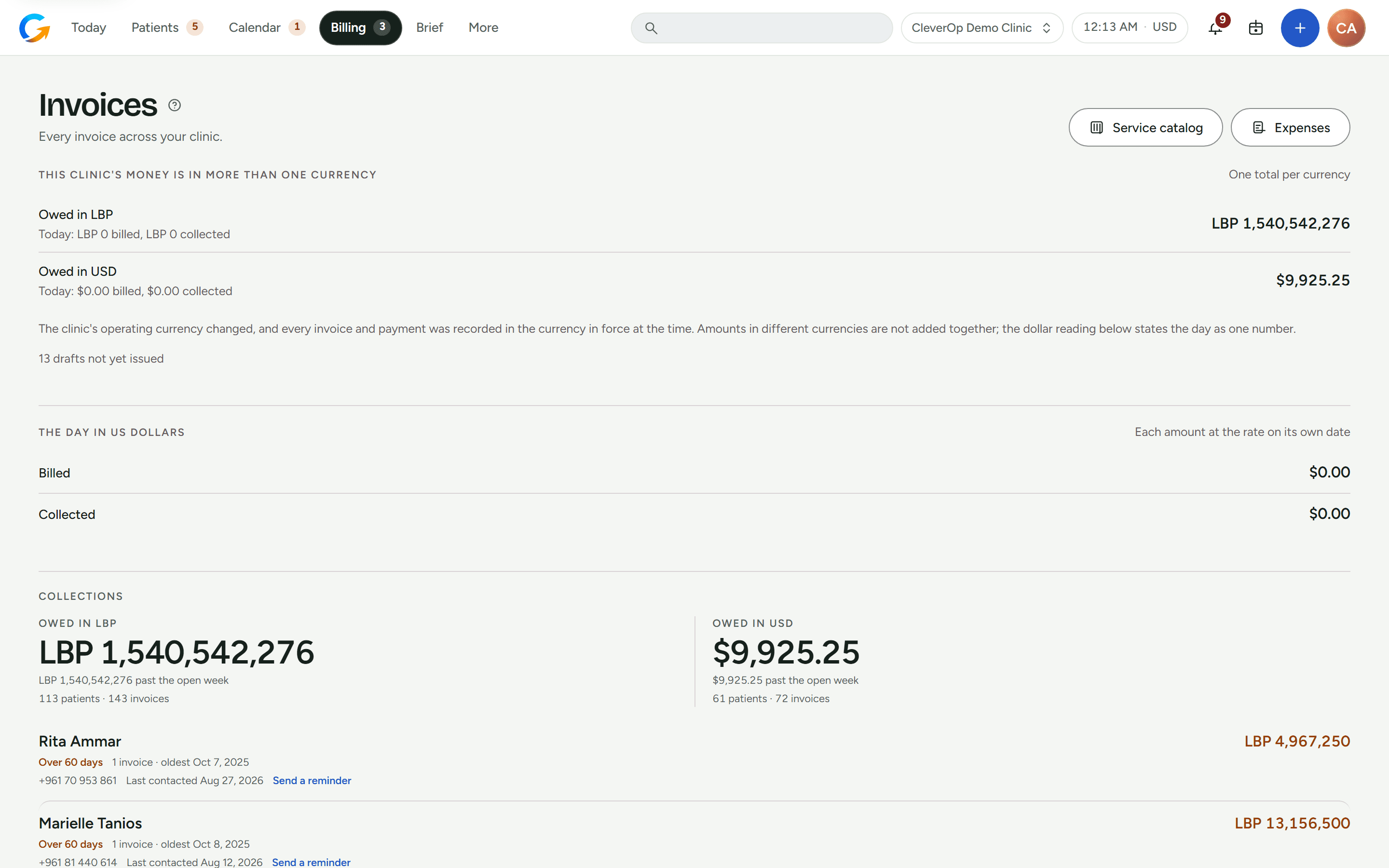The image size is (1389, 868).
Task: Click the LBP 13,156,500 amount
Action: [1292, 823]
